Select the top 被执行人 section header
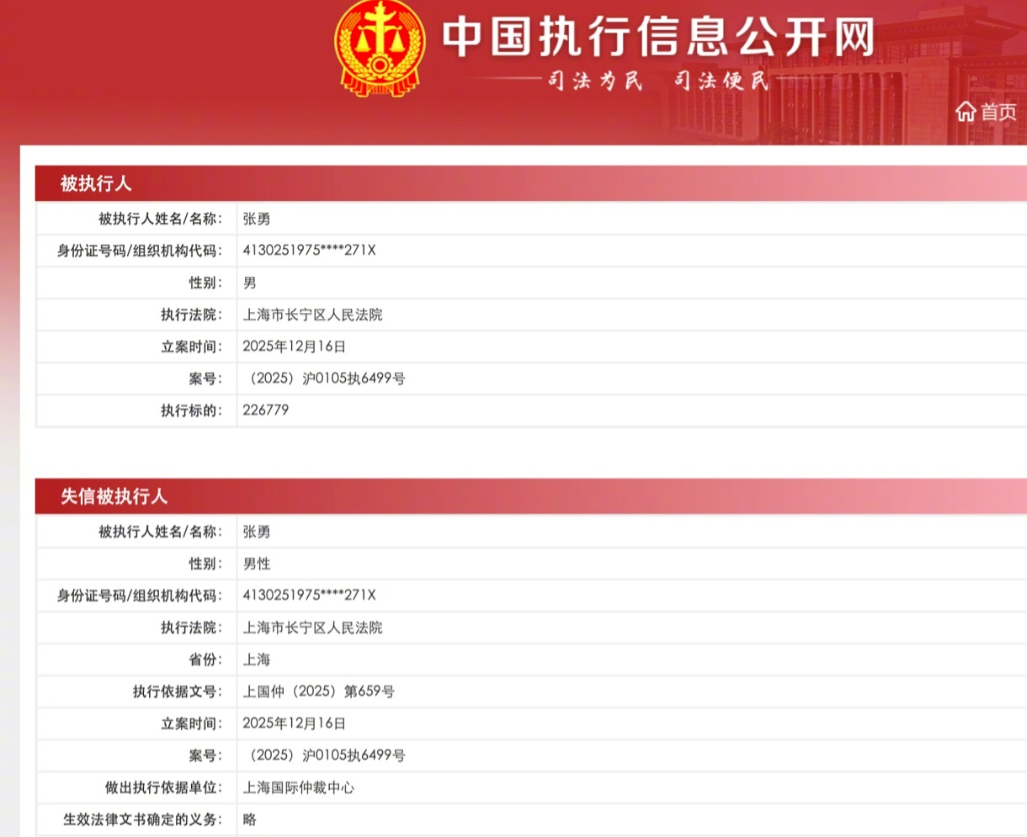This screenshot has height=837, width=1027. [x=96, y=184]
